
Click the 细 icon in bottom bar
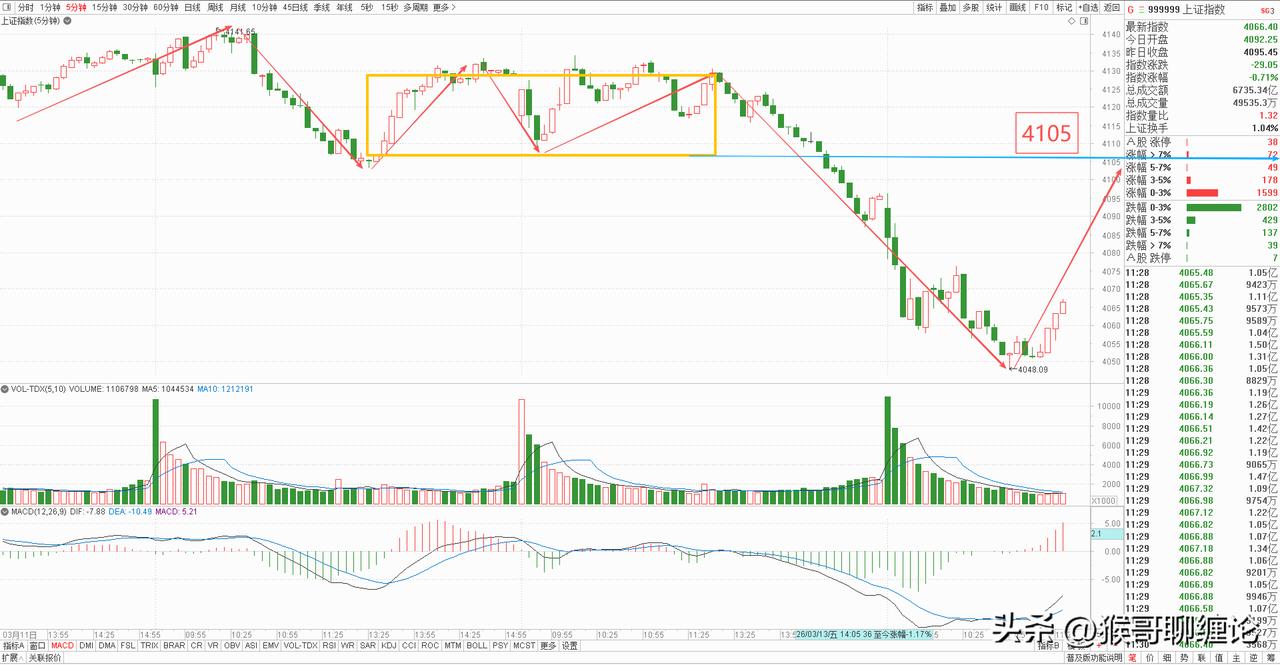pos(1167,658)
